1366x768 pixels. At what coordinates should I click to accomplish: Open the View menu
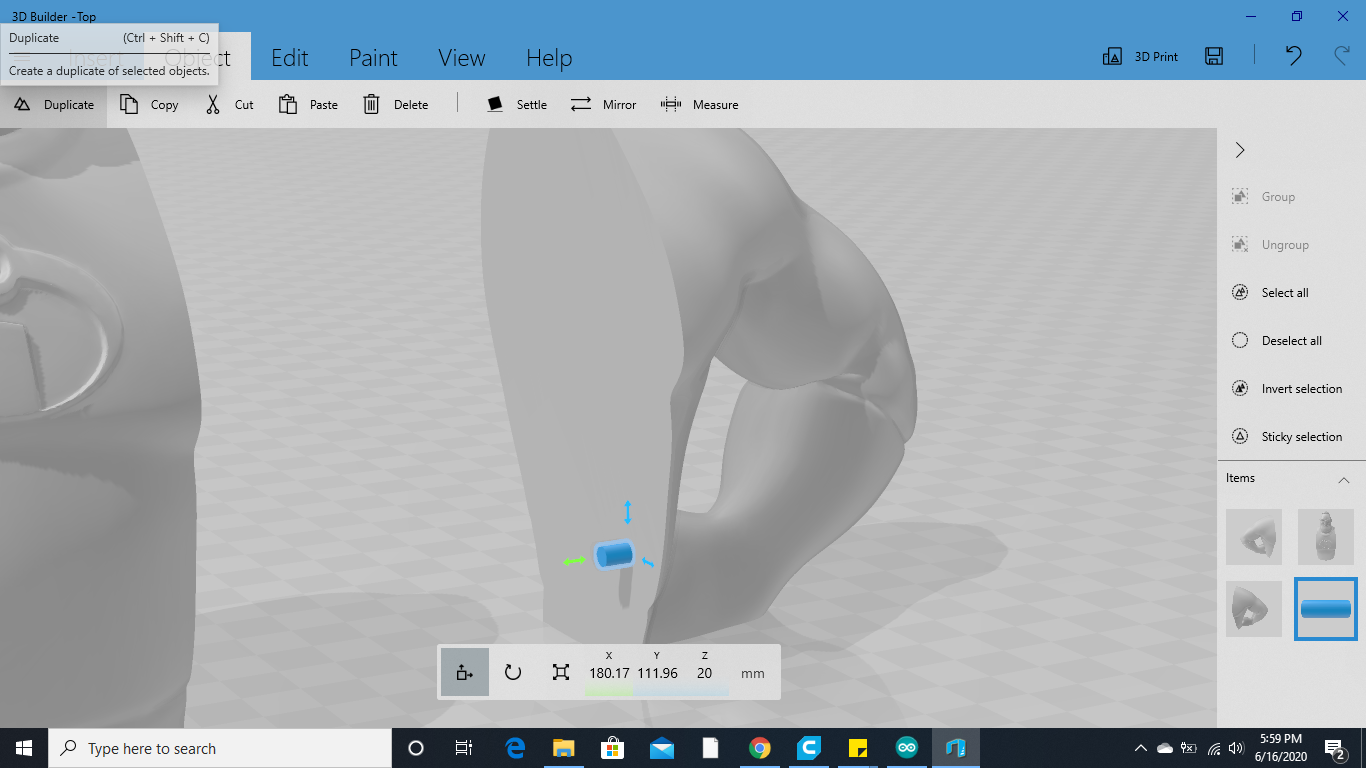click(x=461, y=57)
